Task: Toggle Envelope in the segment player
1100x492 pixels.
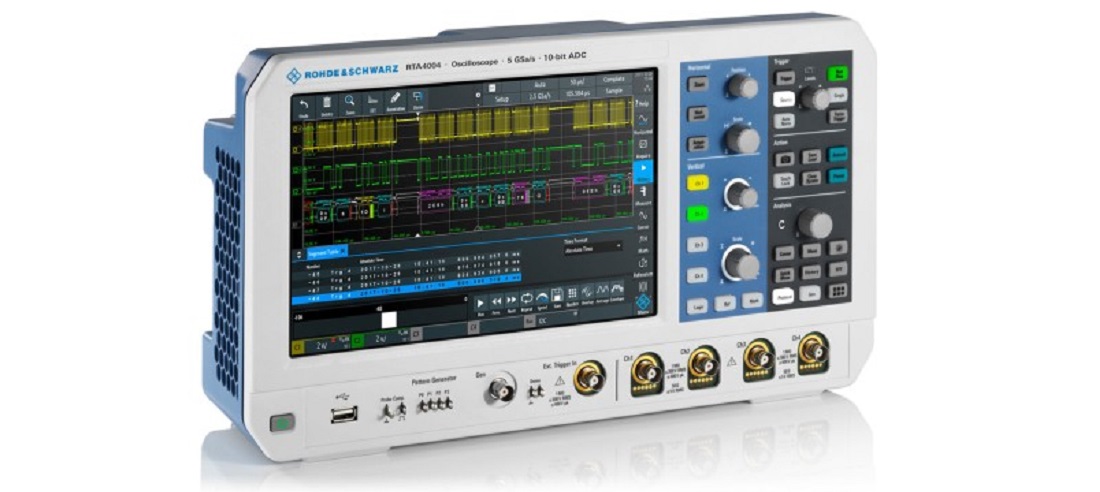Action: 617,290
